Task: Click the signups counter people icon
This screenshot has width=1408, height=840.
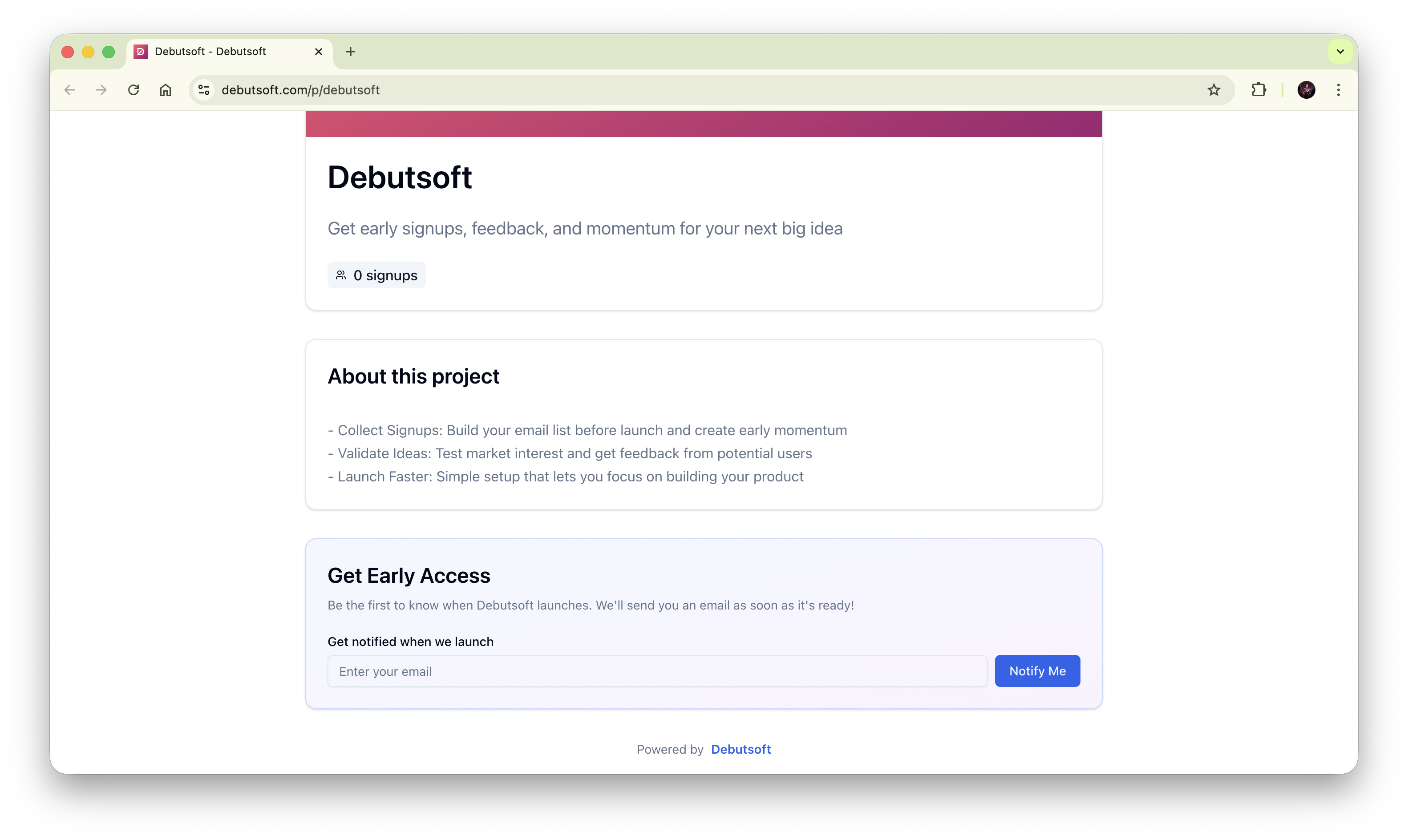Action: [341, 275]
